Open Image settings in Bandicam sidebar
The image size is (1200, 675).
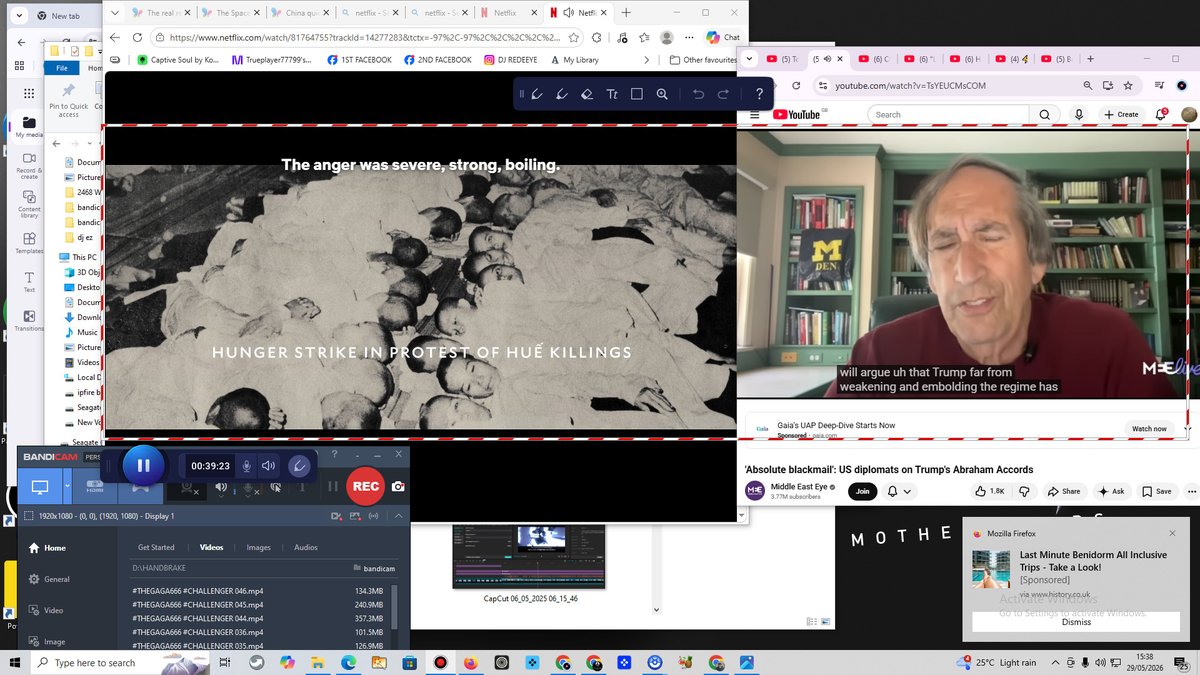pos(47,642)
